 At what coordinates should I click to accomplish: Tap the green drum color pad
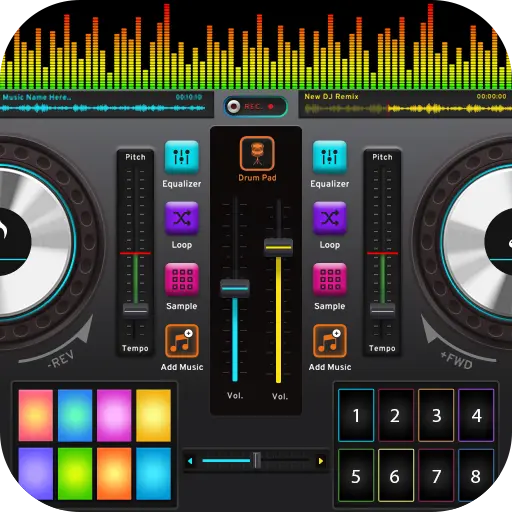coord(75,474)
